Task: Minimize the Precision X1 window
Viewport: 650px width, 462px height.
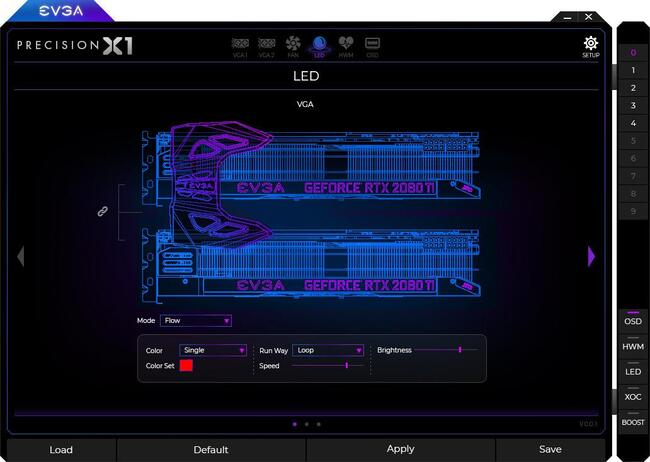Action: [568, 17]
